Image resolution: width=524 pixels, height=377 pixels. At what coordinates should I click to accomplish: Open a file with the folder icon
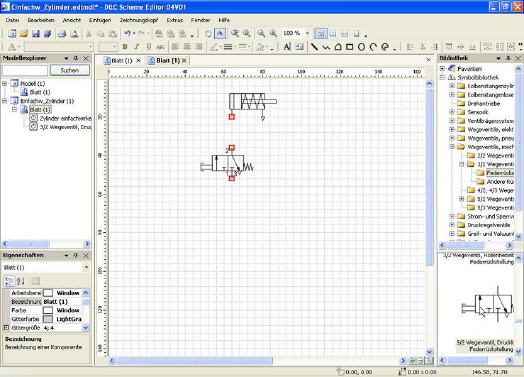pyautogui.click(x=24, y=33)
